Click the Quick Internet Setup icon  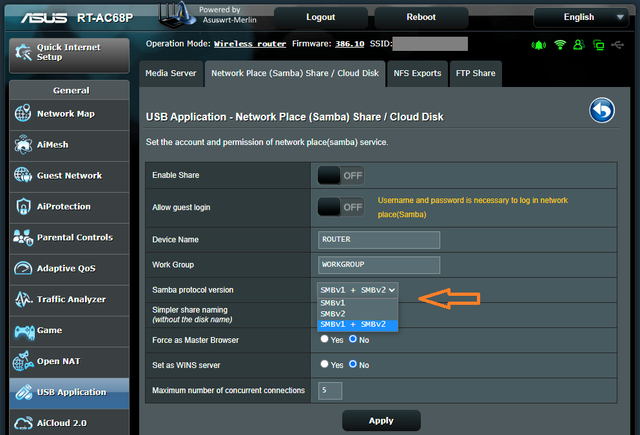[x=23, y=52]
